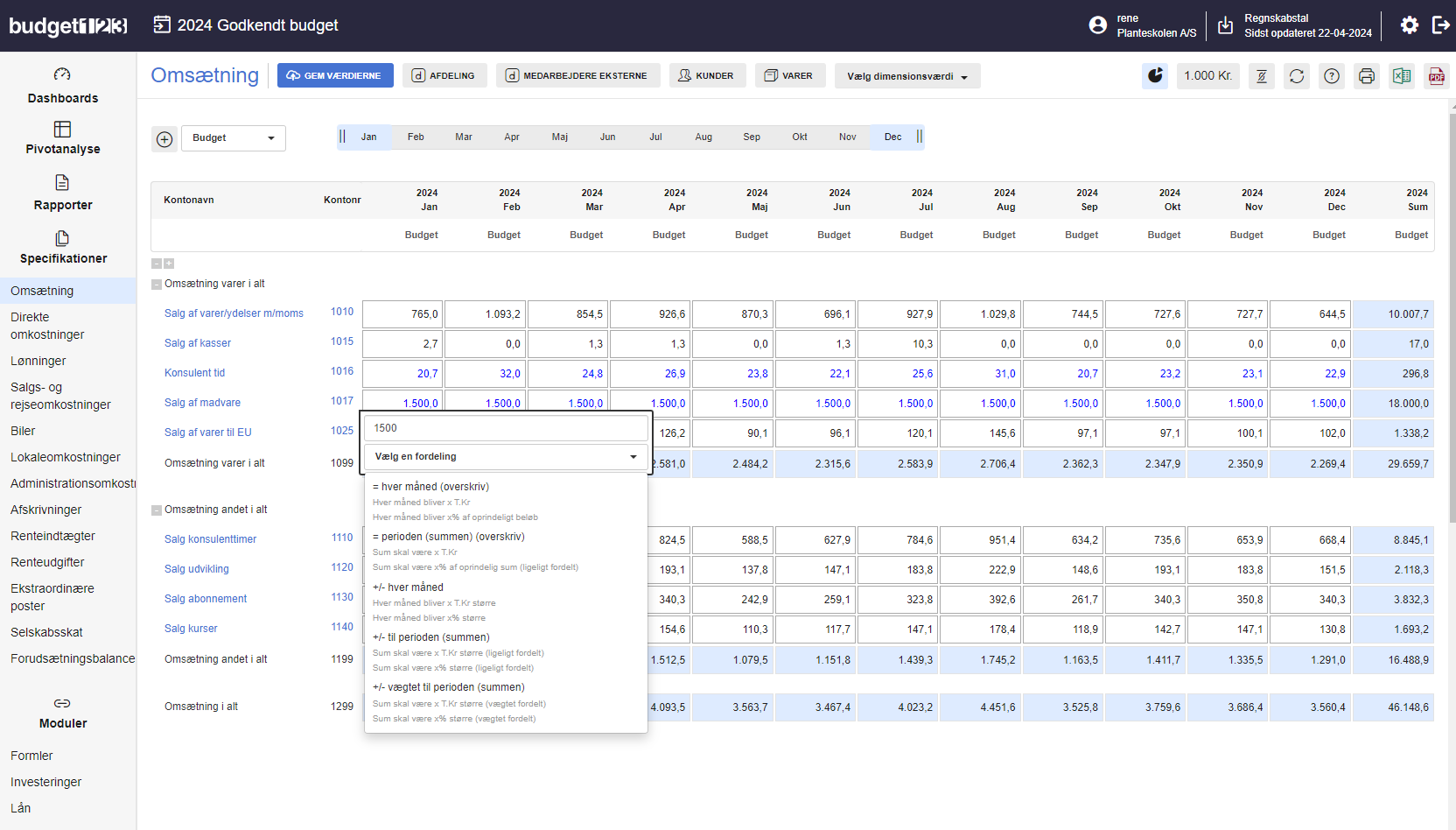Print the Omsætning budget table
Screen dimensions: 1456x830
[x=1367, y=76]
